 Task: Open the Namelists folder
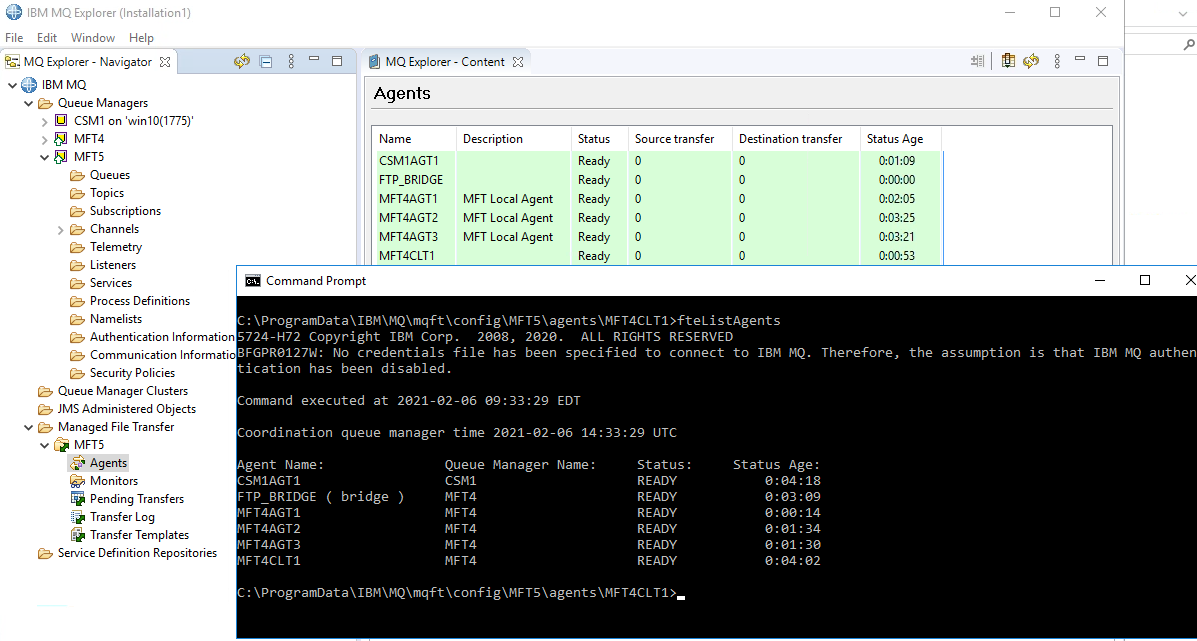(116, 319)
